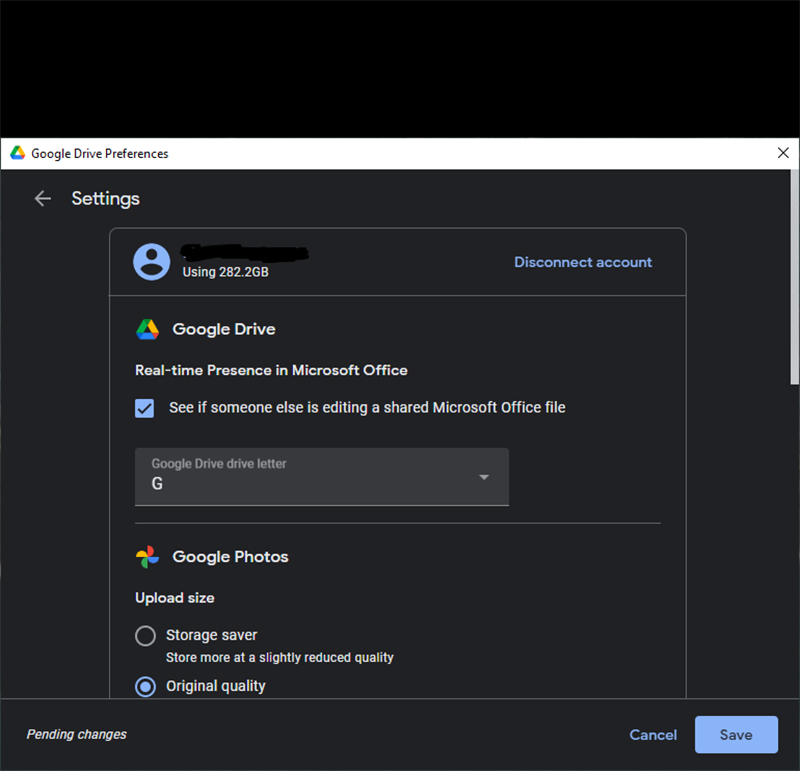Uncheck the shared Microsoft Office file checkbox
This screenshot has height=771, width=800.
coord(145,408)
